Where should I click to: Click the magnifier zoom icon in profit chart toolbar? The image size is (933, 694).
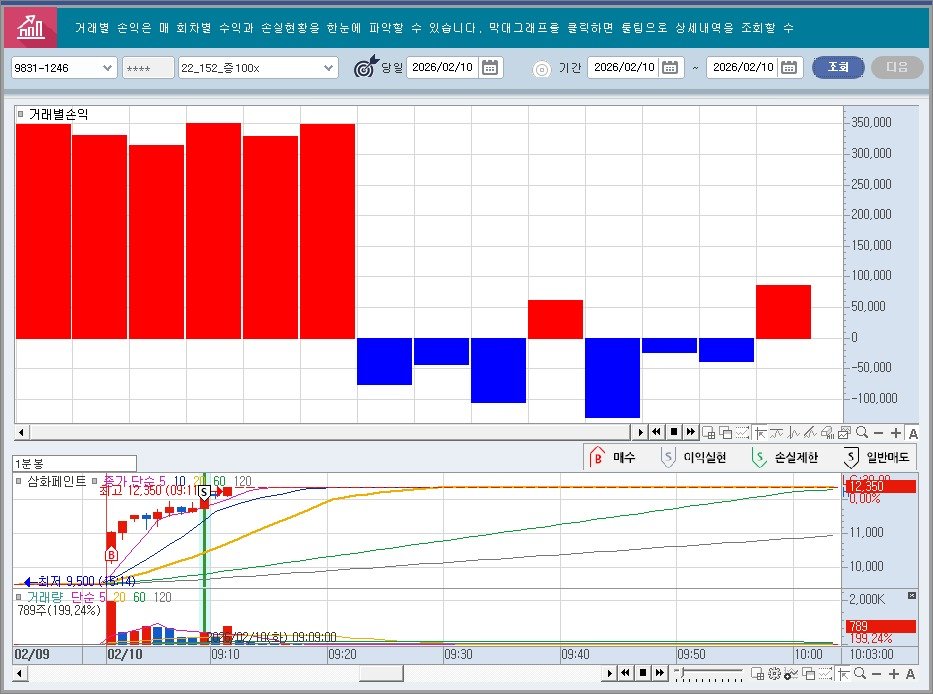[861, 432]
